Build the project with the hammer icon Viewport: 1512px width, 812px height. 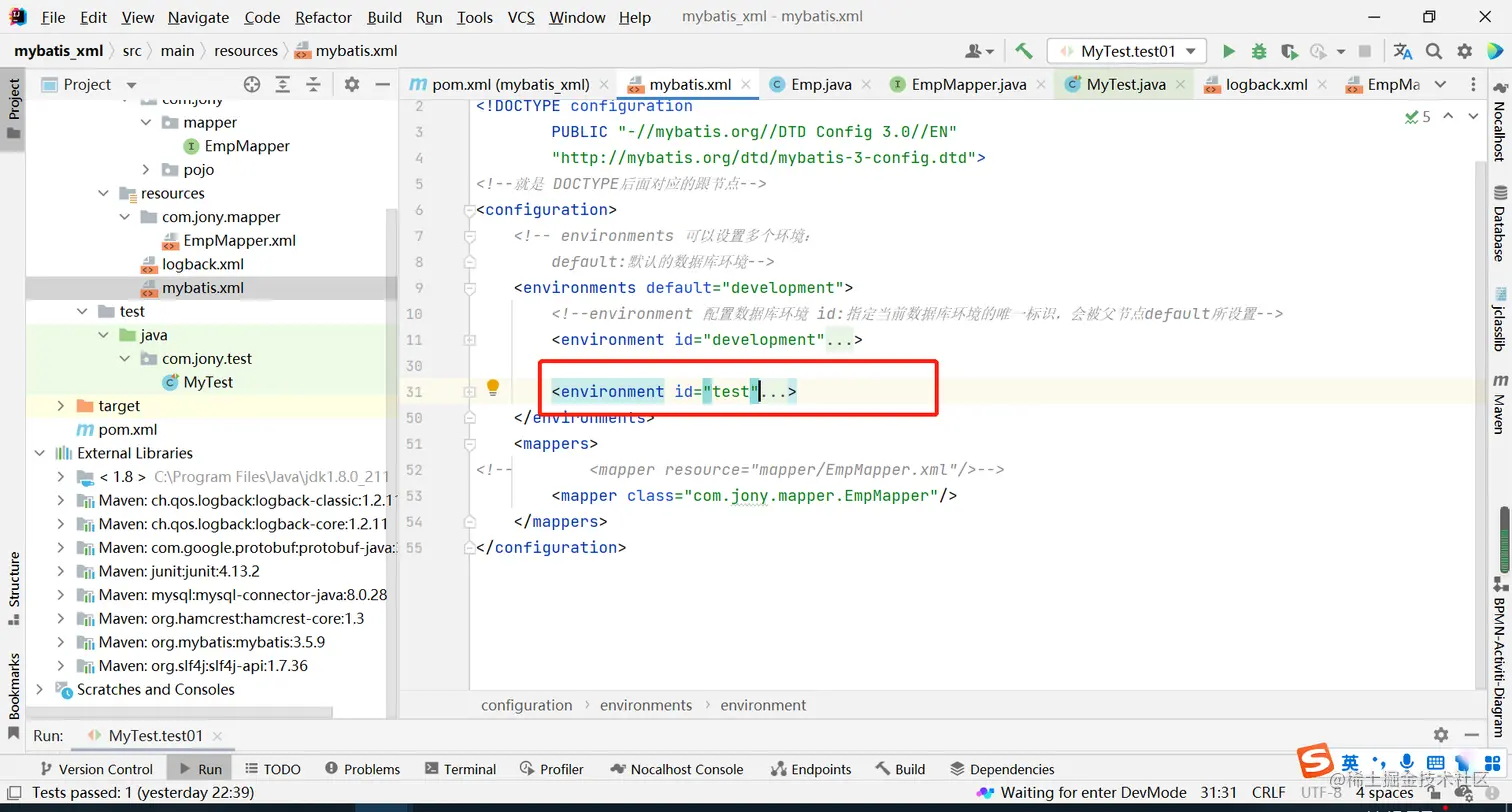pos(1023,51)
